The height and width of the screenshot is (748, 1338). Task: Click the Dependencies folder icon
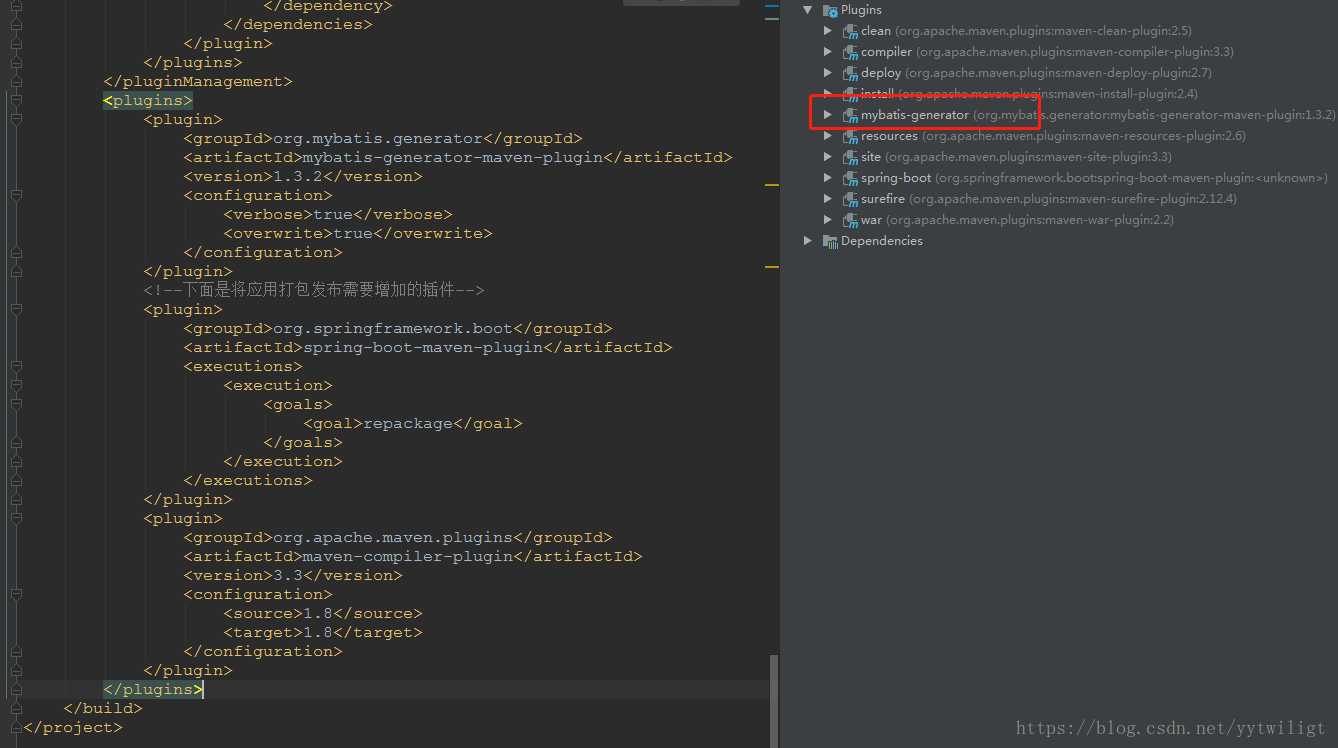pyautogui.click(x=830, y=241)
